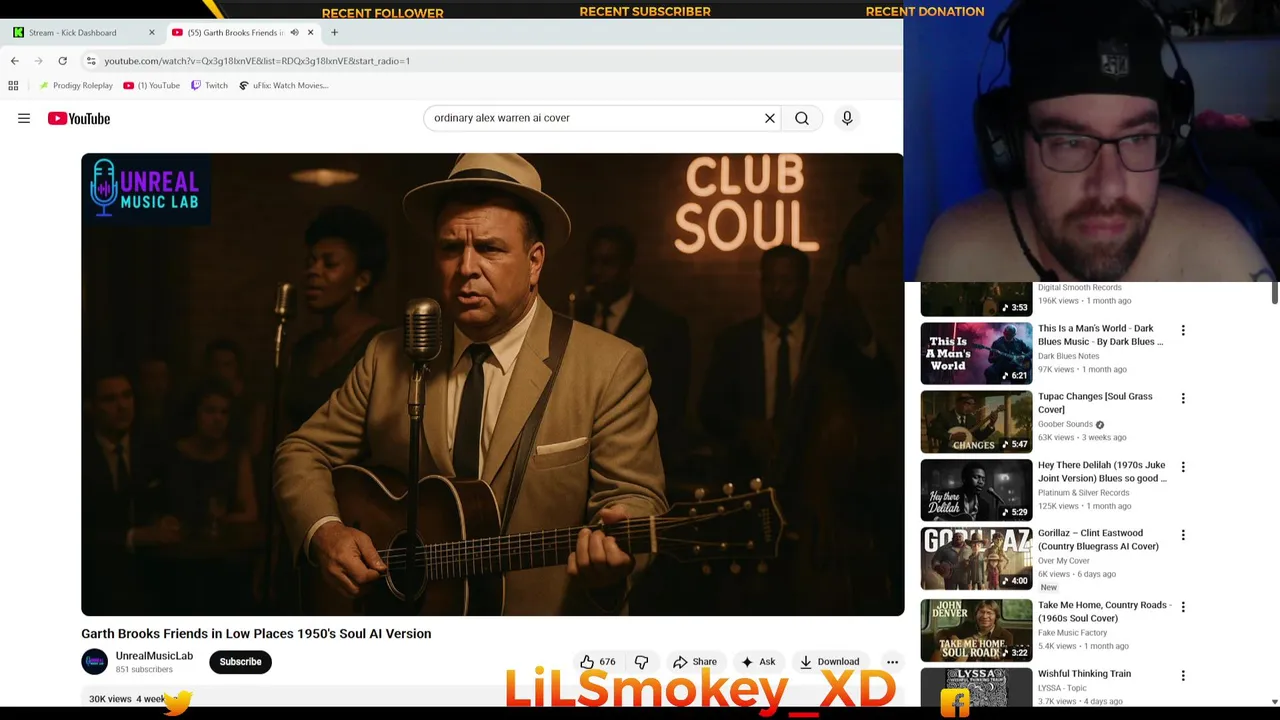This screenshot has height=720, width=1280.
Task: Click Platinum & Silver Records channel name
Action: pos(1083,493)
